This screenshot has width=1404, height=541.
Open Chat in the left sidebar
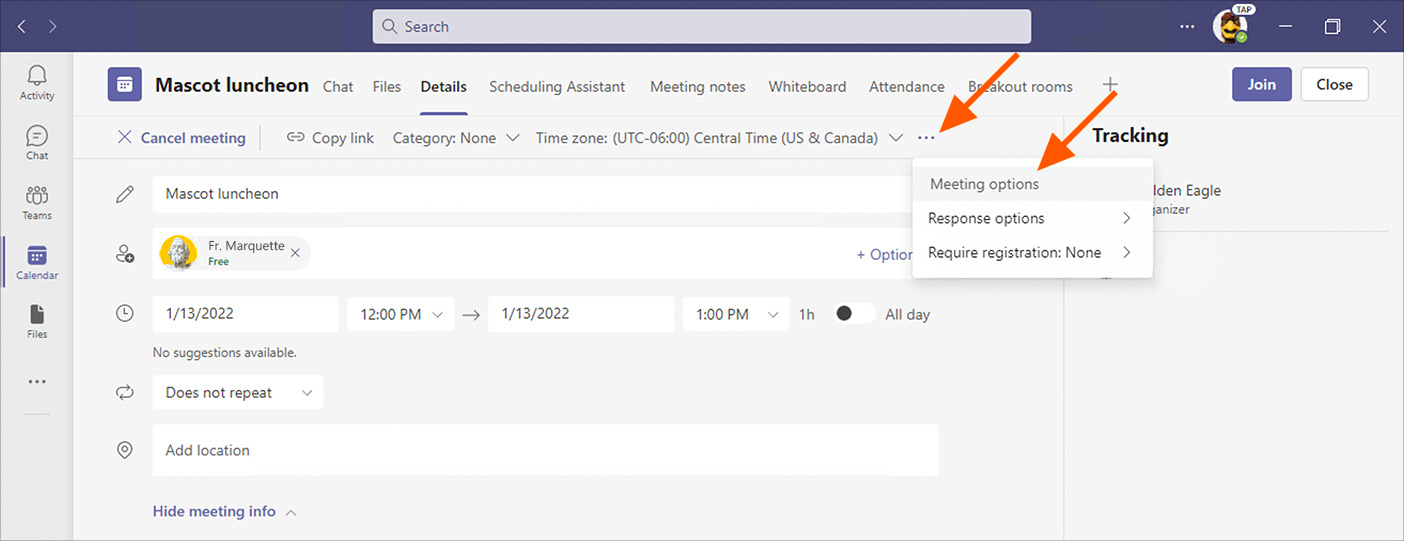37,142
